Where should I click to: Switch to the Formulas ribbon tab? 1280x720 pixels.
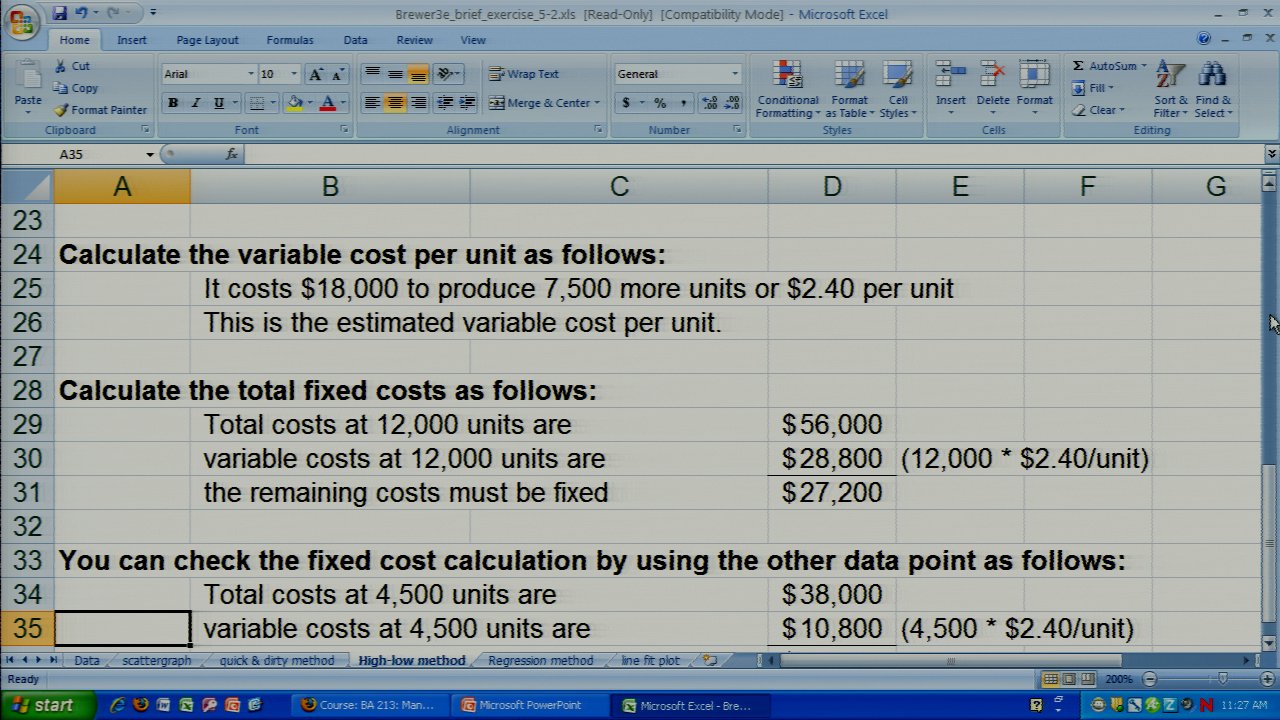(289, 40)
